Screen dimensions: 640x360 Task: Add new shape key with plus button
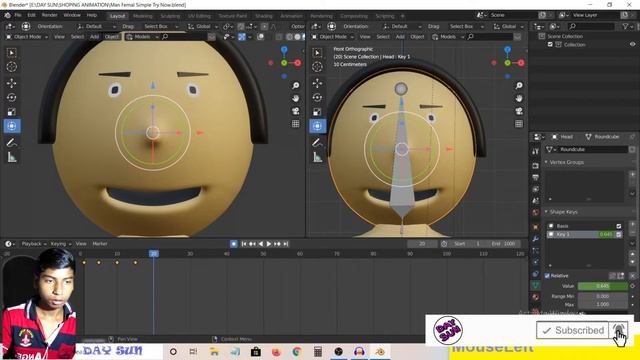point(632,224)
